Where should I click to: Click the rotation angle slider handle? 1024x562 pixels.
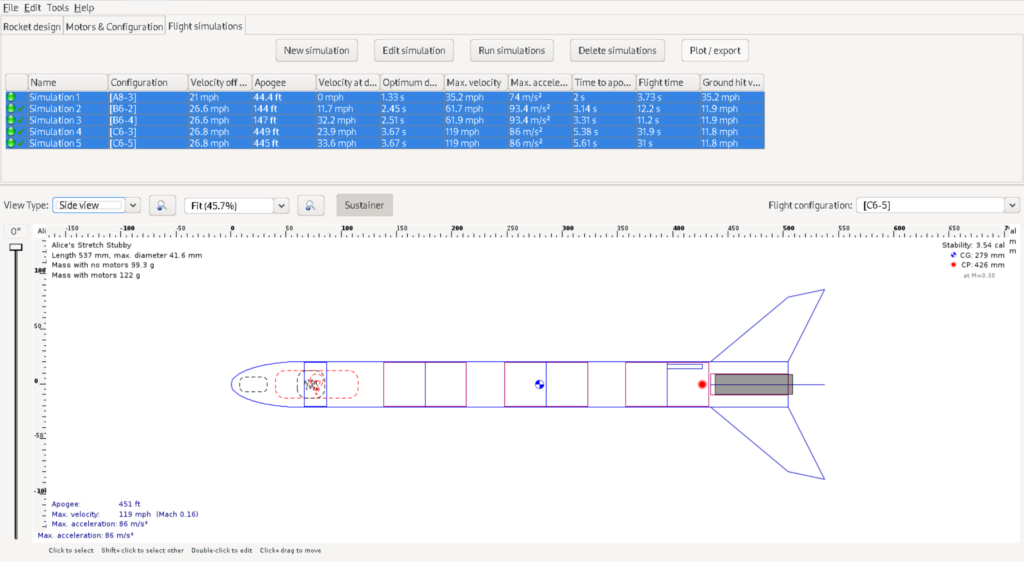tap(16, 247)
